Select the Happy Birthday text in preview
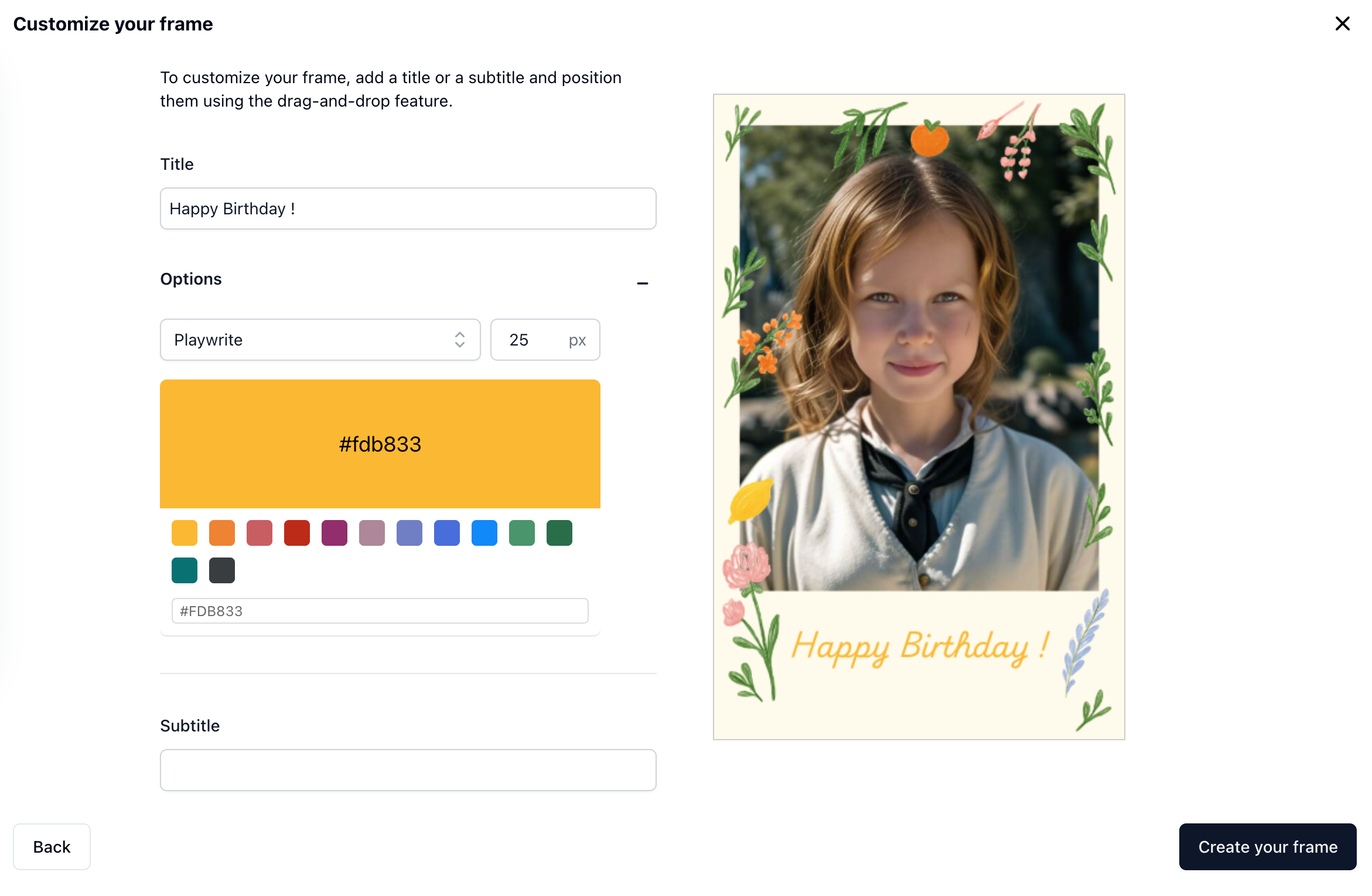The width and height of the screenshot is (1372, 896). (920, 648)
